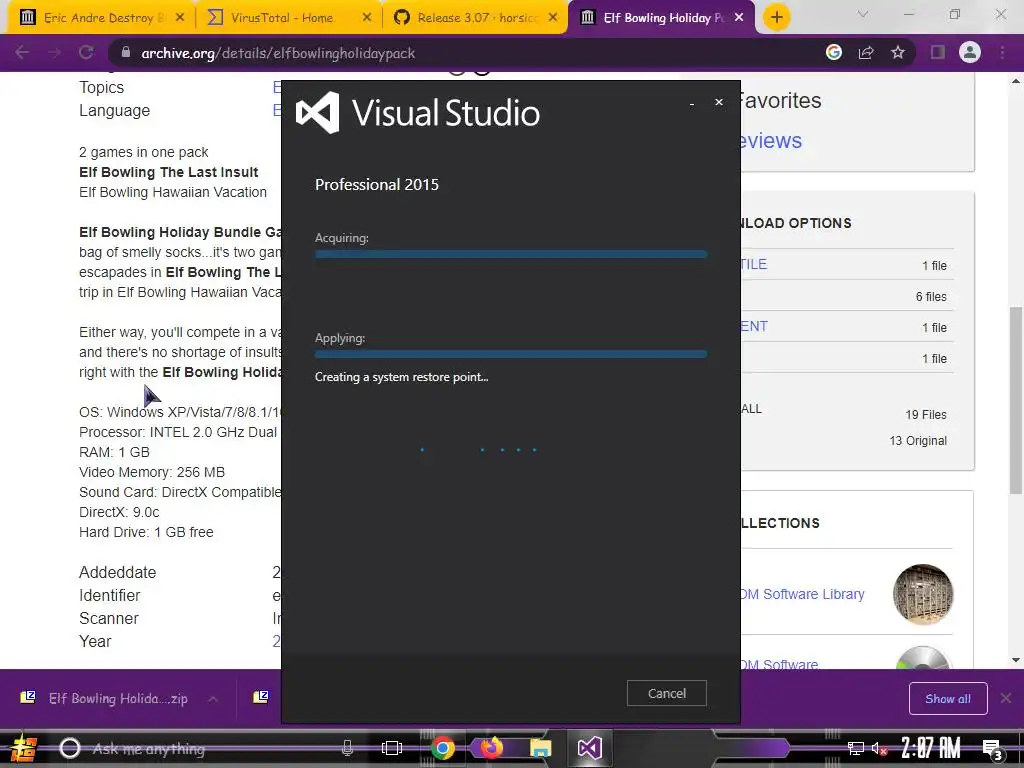Open Firefox from the taskbar
This screenshot has height=768, width=1024.
(x=492, y=748)
